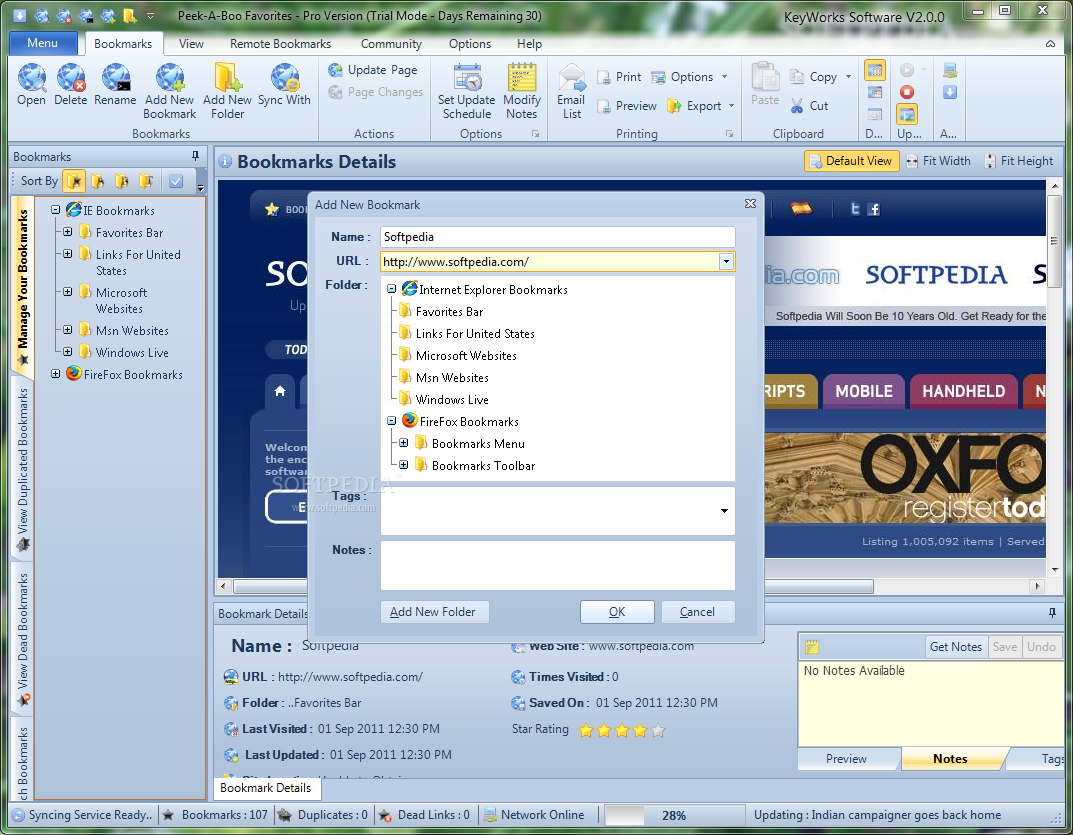The width and height of the screenshot is (1073, 835).
Task: Expand the Bookmarks Menu folder in the dialog
Action: [404, 444]
